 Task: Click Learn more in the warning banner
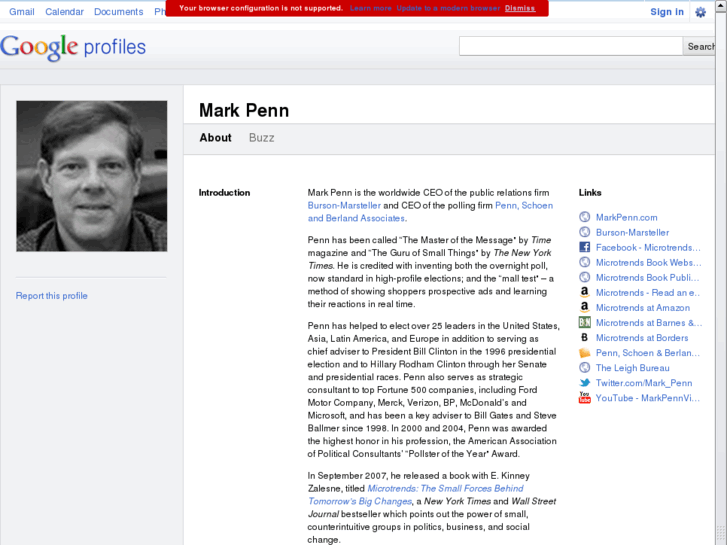click(370, 8)
